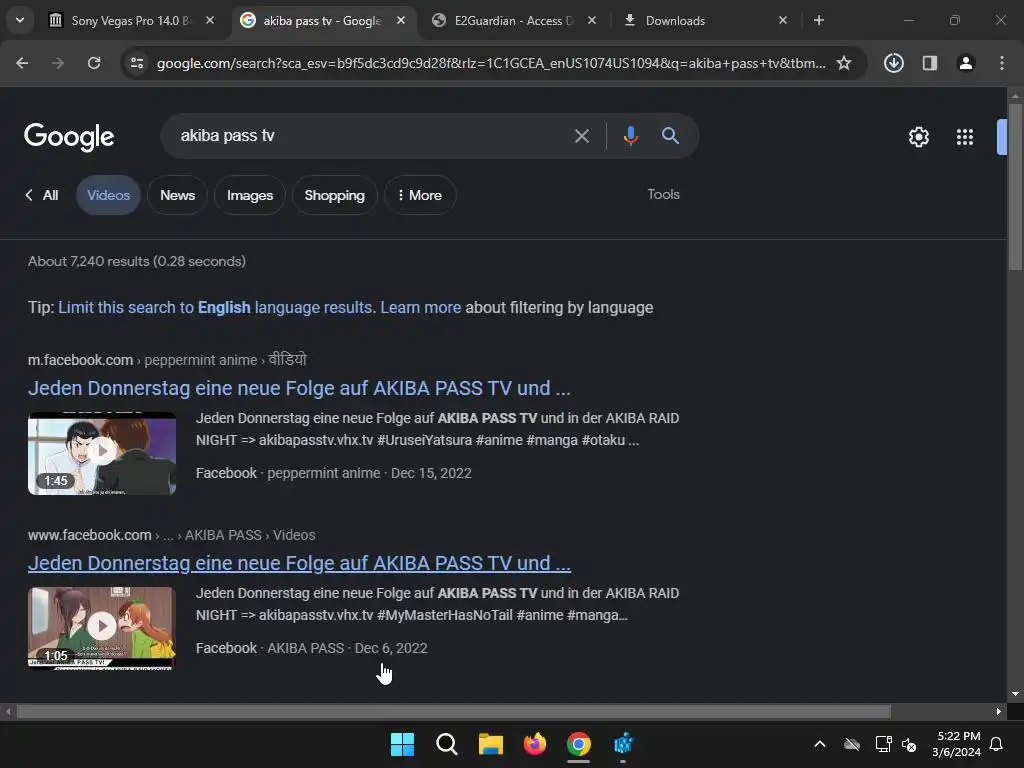The height and width of the screenshot is (768, 1024).
Task: Open first 'Jeden Donnerstag' result from m.facebook.com
Action: (299, 388)
